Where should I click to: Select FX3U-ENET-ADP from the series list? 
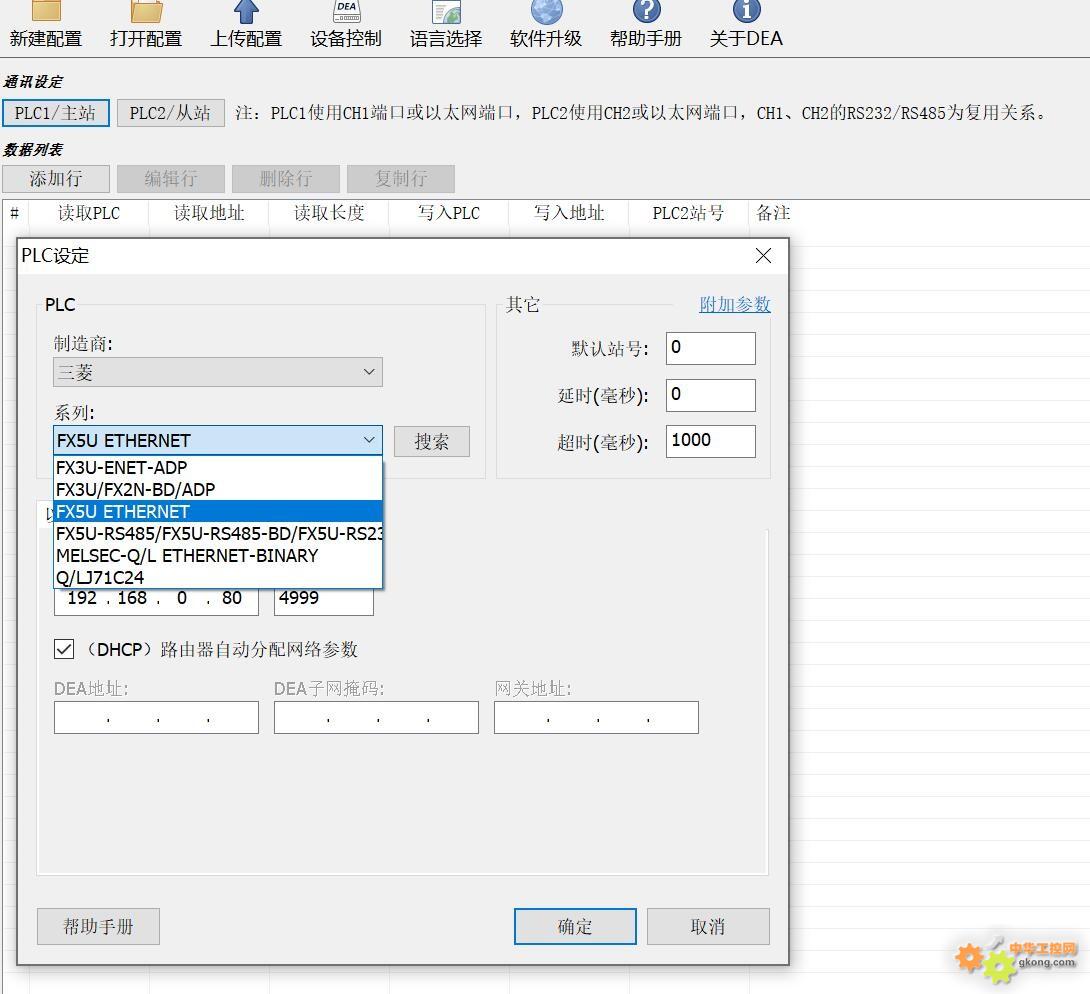218,467
